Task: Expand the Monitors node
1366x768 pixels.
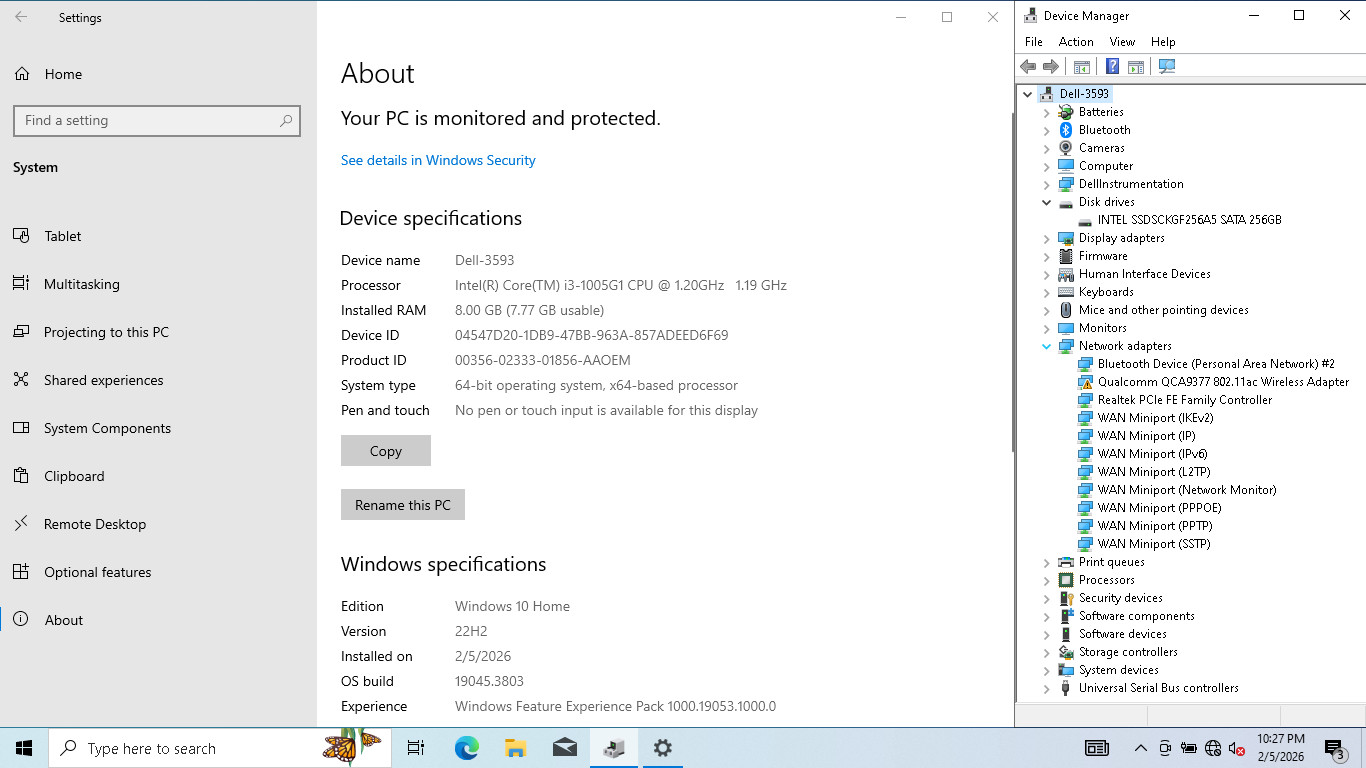Action: 1047,328
